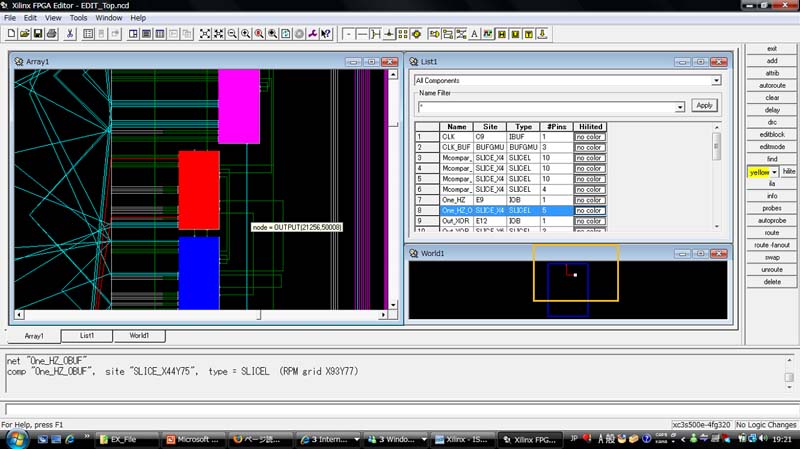Open the File menu

[10, 18]
